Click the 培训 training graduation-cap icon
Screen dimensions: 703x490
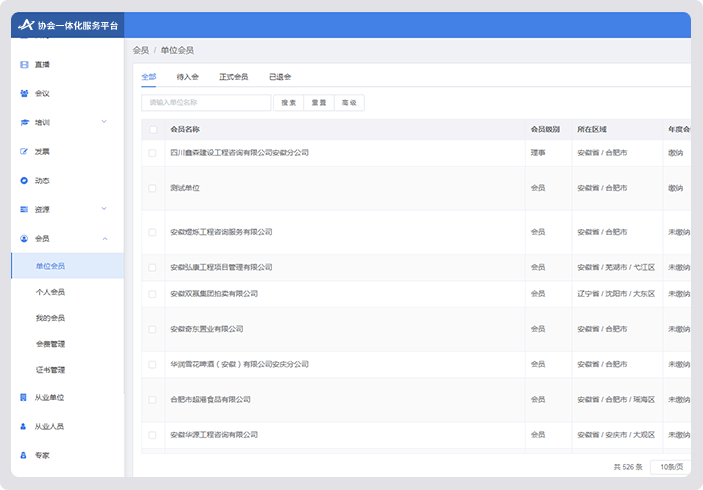pyautogui.click(x=24, y=122)
